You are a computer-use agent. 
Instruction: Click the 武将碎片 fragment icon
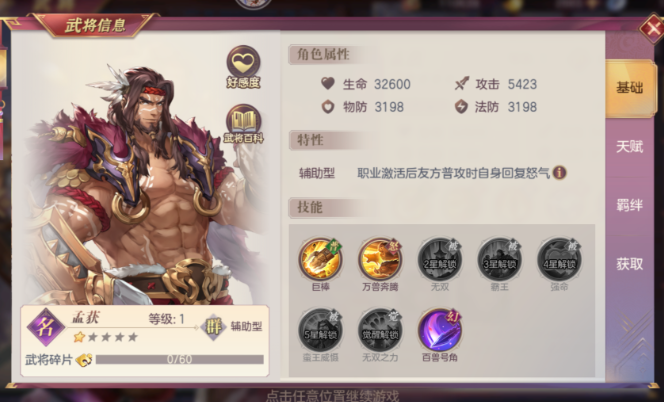[84, 360]
